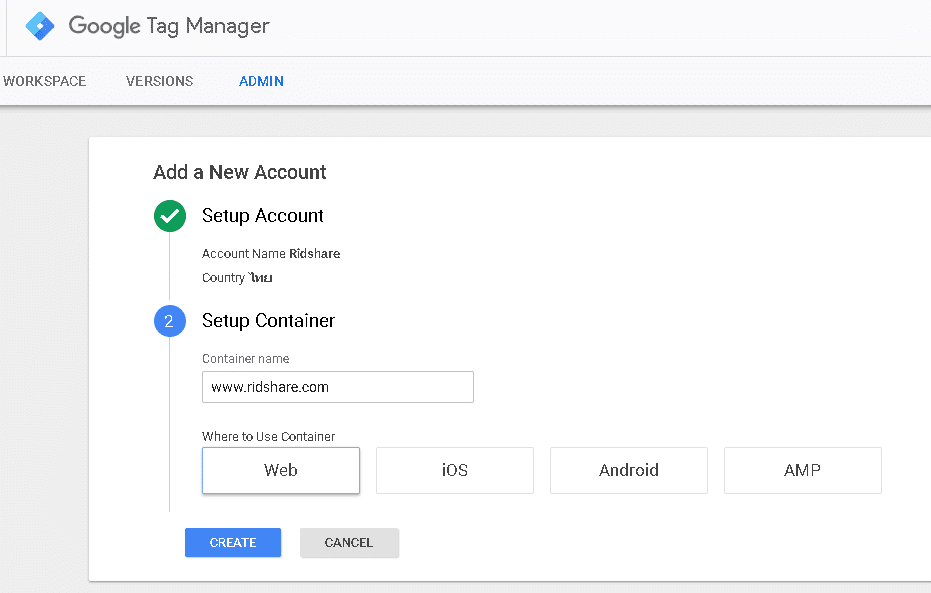Switch to the Versions tab
This screenshot has width=931, height=593.
(x=160, y=81)
